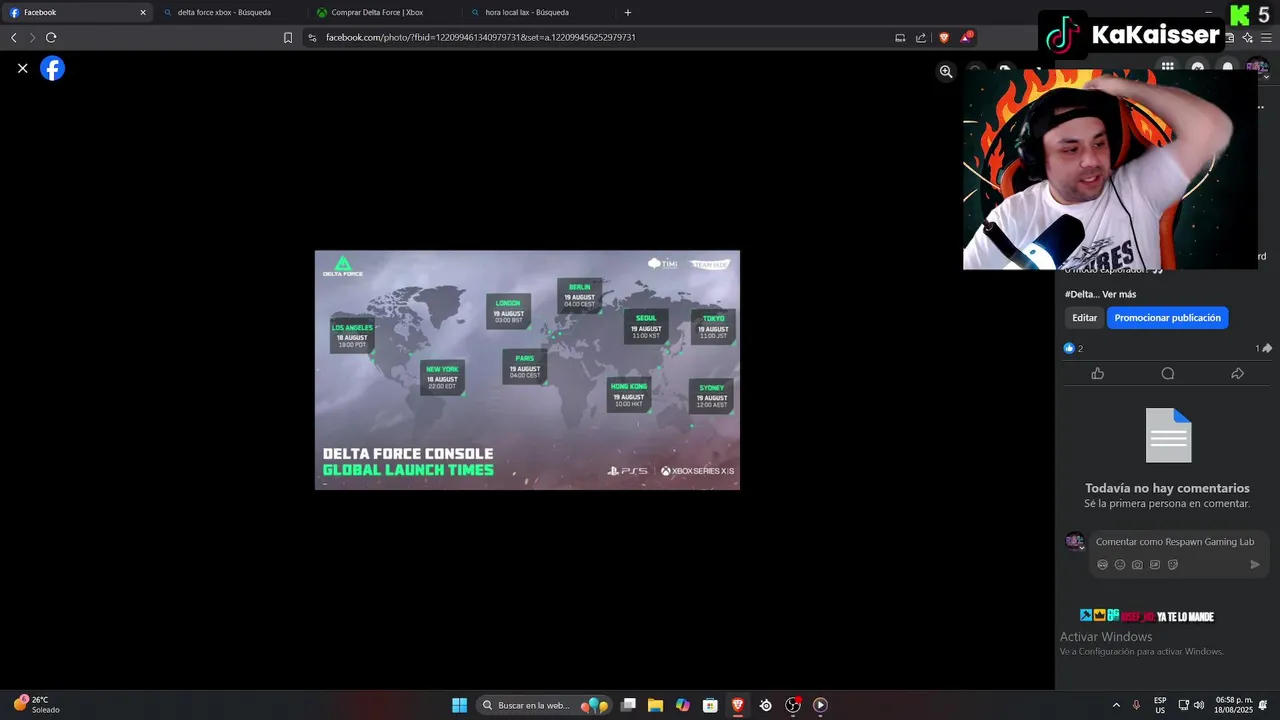
Task: Click the Brave Shields lion icon
Action: tap(944, 38)
